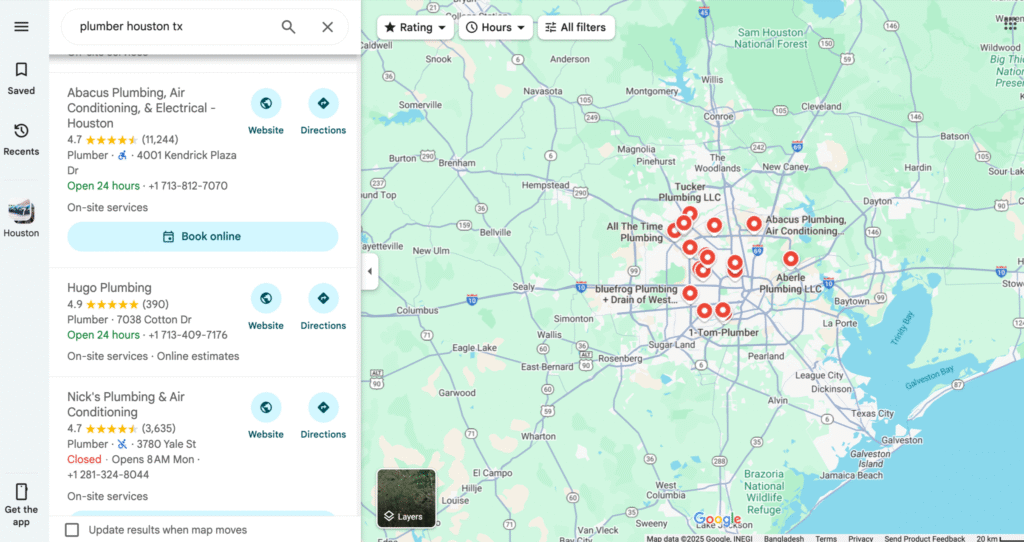Screen dimensions: 1024x542
Task: Click Nick's phone number +1 281-324-8044
Action: (108, 475)
